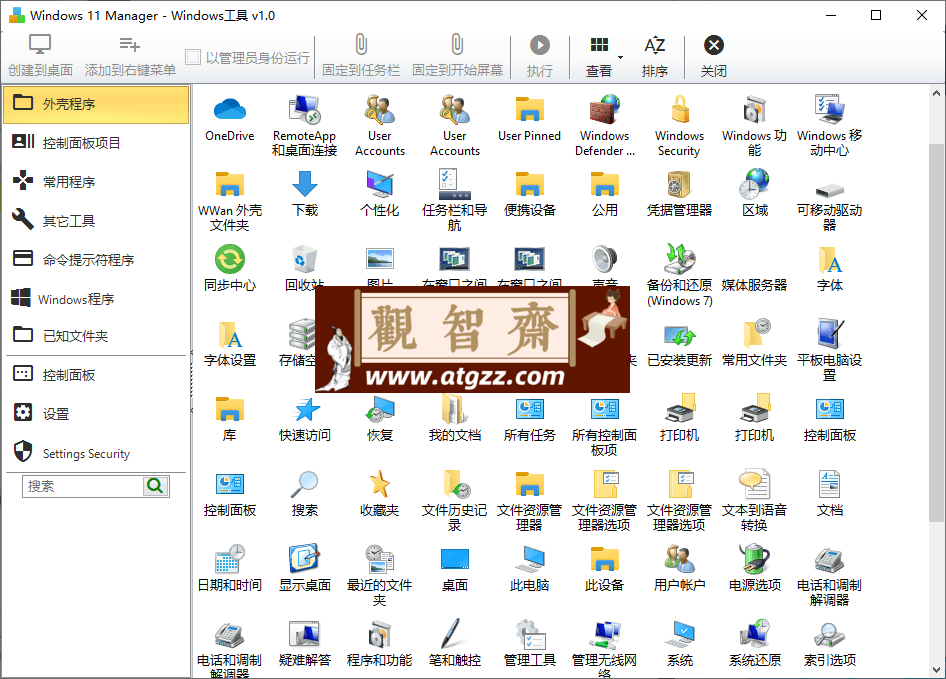Switch to 常用程序 category
The width and height of the screenshot is (946, 679).
point(97,182)
